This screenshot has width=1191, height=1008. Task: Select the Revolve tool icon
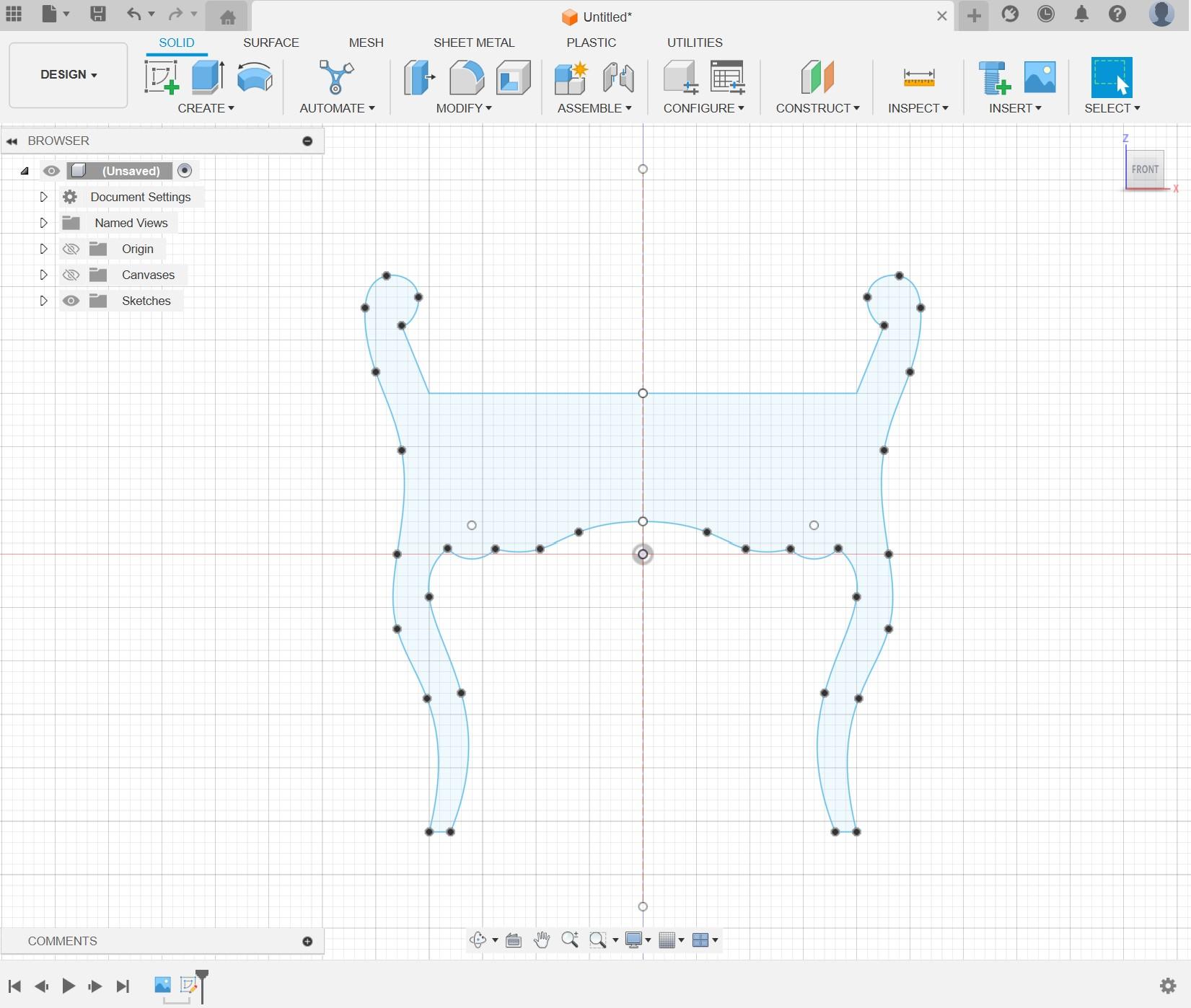(255, 77)
